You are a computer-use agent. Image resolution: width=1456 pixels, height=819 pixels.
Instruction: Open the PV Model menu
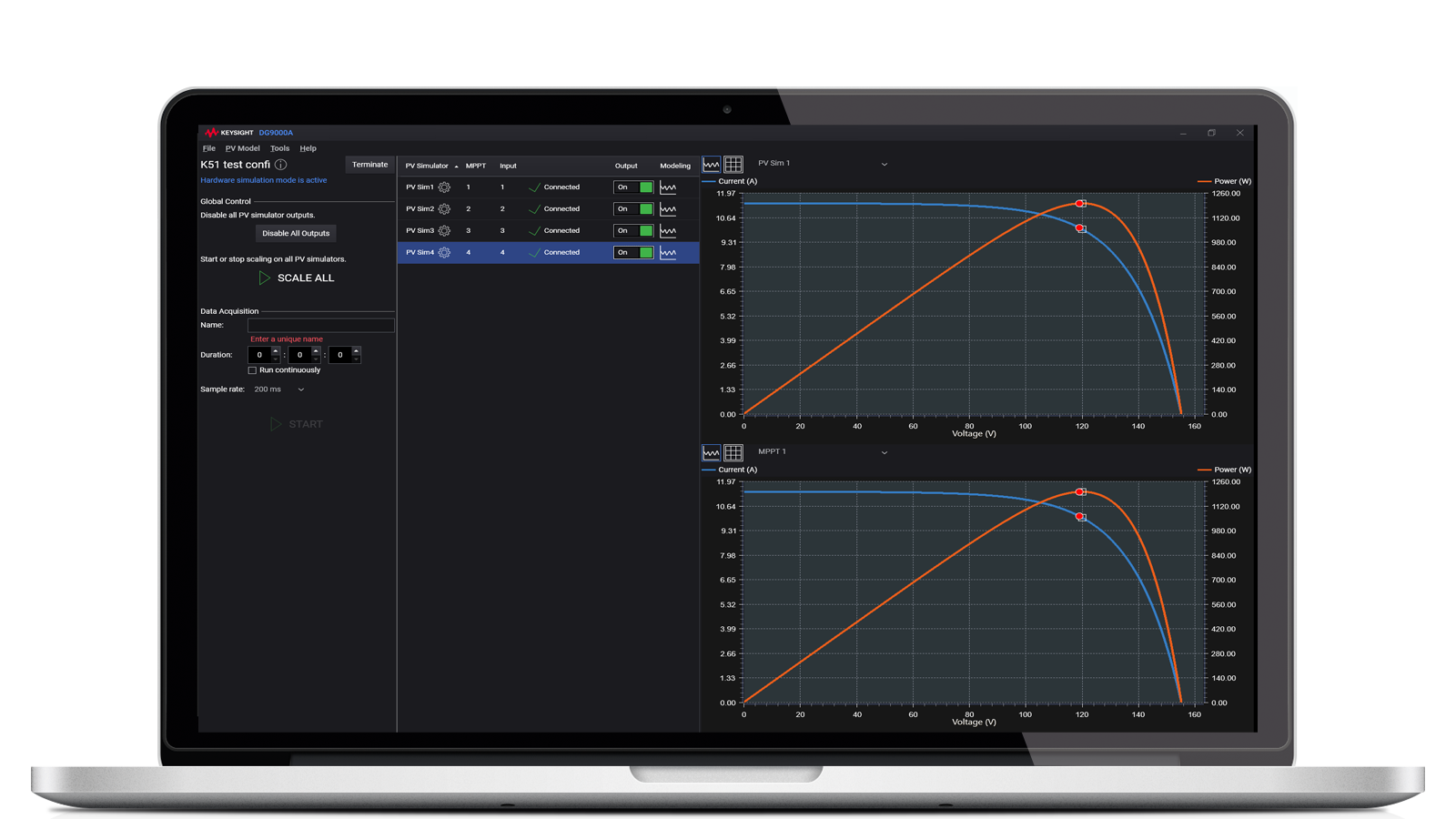pos(241,147)
